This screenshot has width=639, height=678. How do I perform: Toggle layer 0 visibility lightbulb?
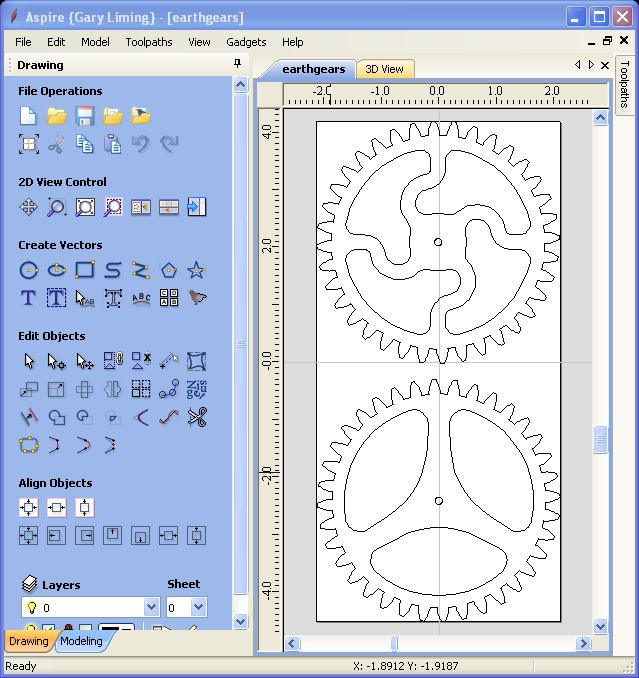click(x=31, y=607)
